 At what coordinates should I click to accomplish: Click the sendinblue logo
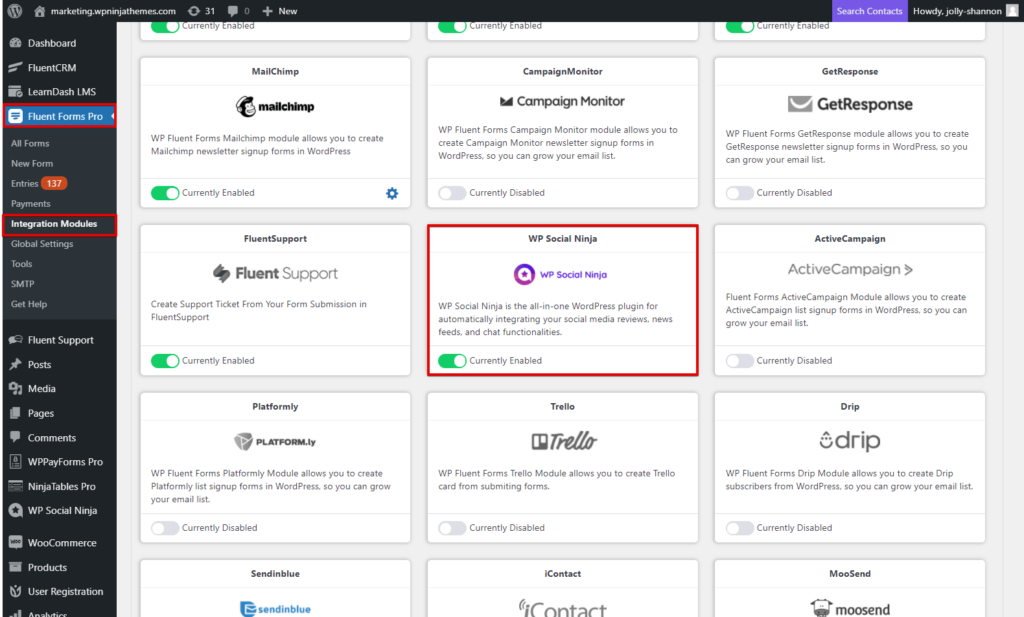click(x=275, y=609)
